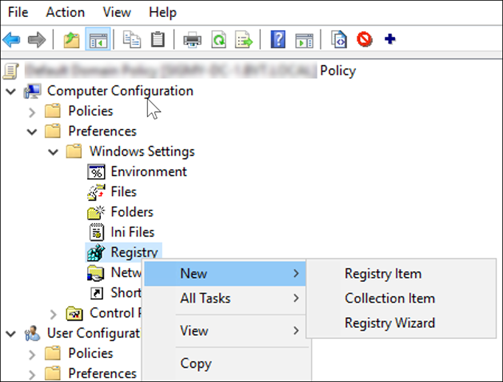Collapse Preferences under Computer Configuration
503x382 pixels.
pyautogui.click(x=32, y=132)
